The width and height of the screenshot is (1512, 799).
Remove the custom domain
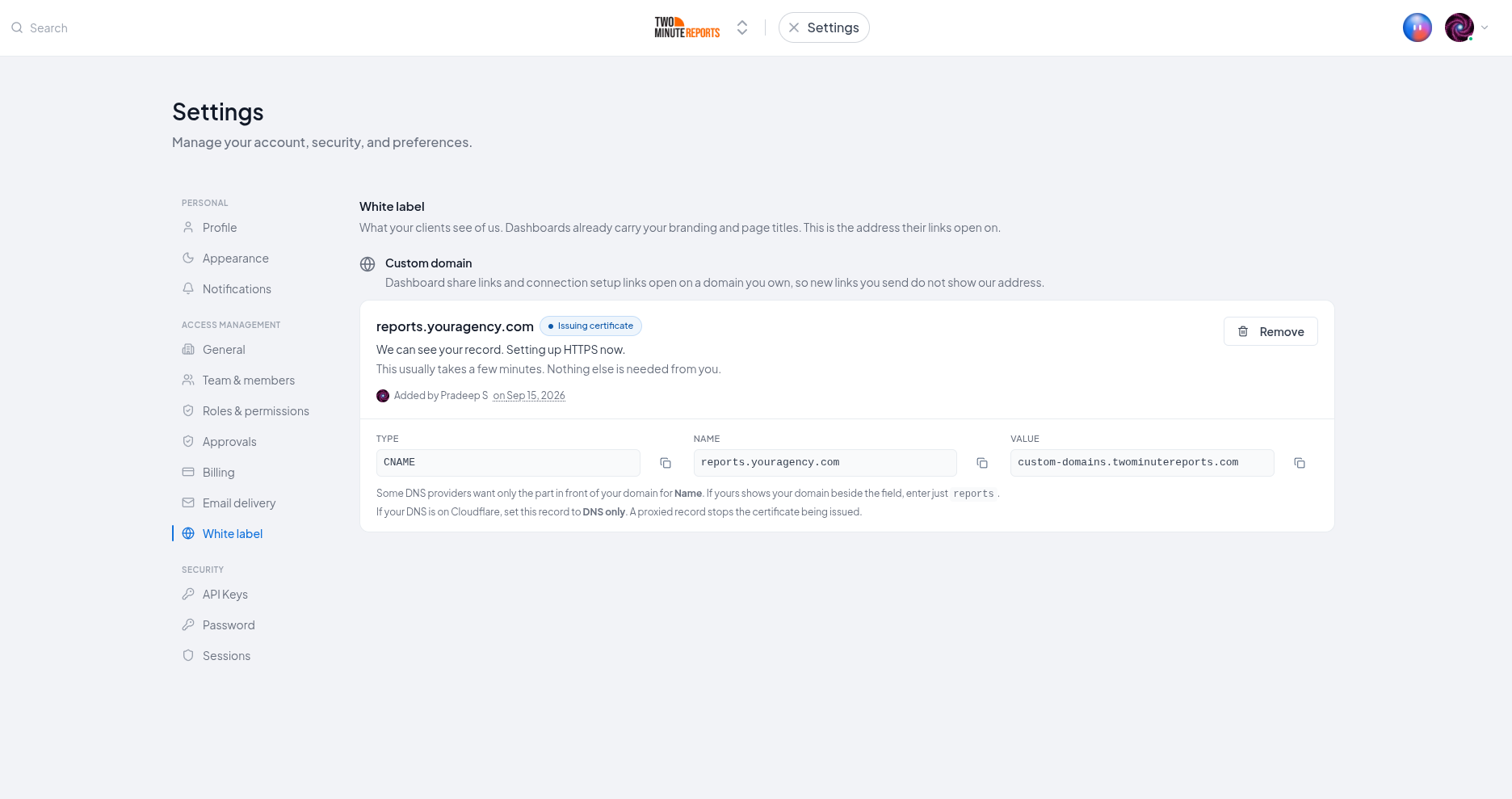(x=1270, y=331)
